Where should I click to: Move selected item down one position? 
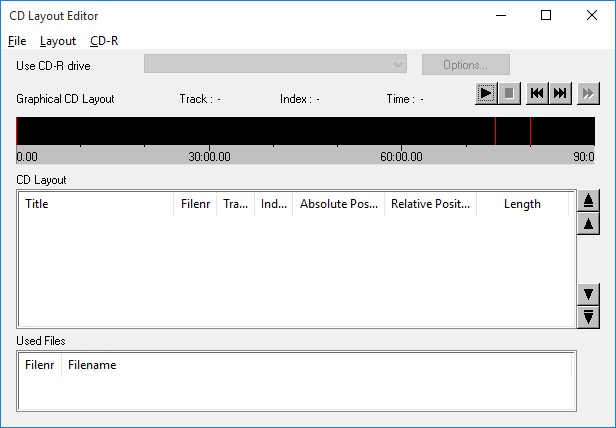click(588, 294)
